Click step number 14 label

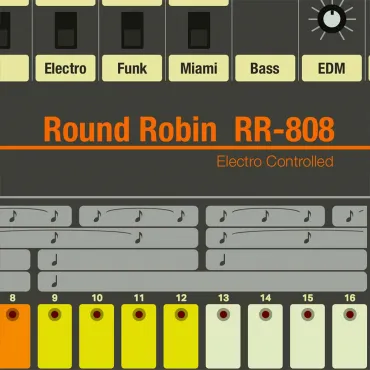265,298
